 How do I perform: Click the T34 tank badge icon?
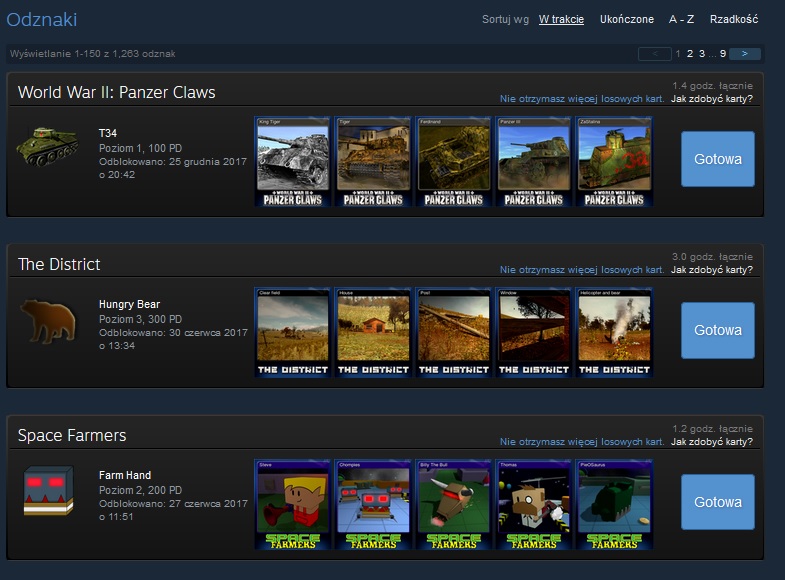tap(48, 146)
